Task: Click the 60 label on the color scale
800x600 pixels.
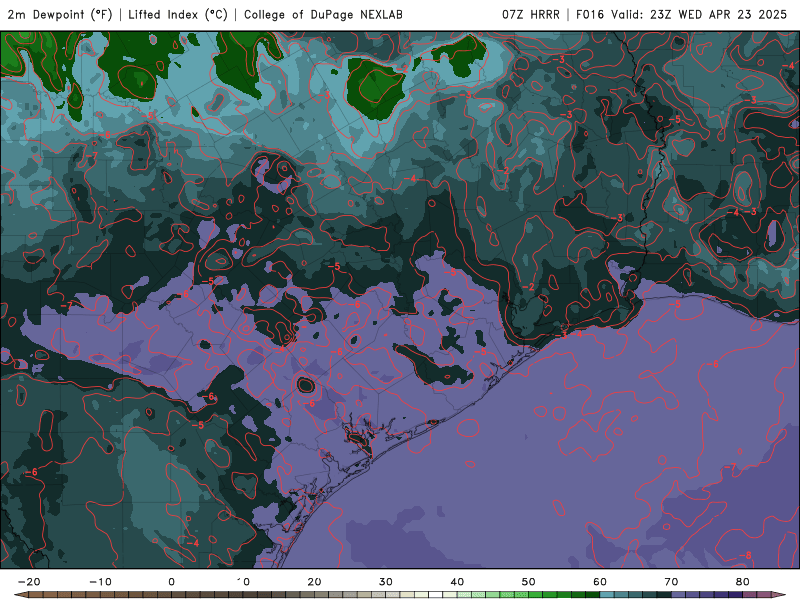Action: click(600, 582)
